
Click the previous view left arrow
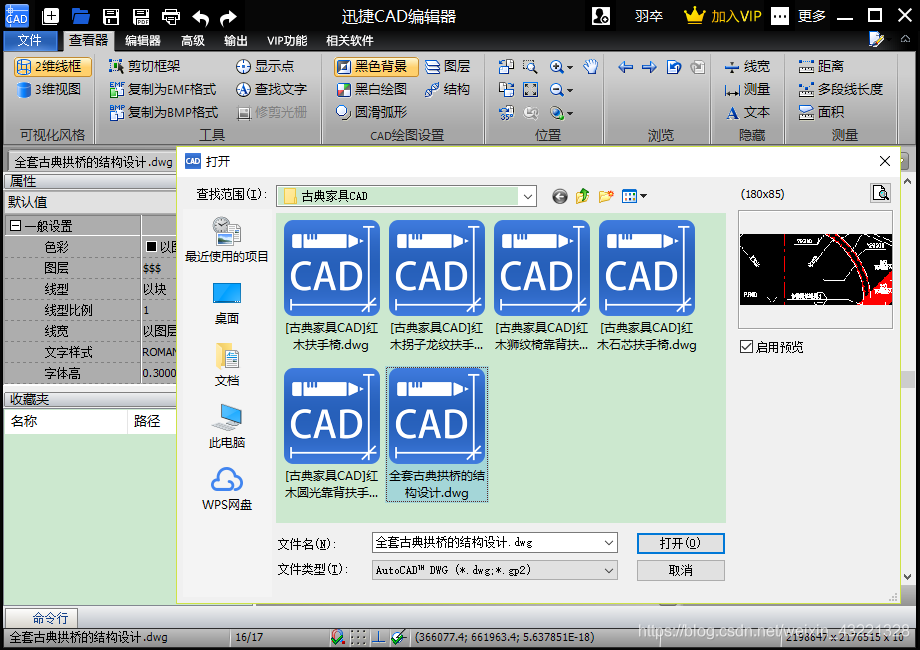click(625, 67)
